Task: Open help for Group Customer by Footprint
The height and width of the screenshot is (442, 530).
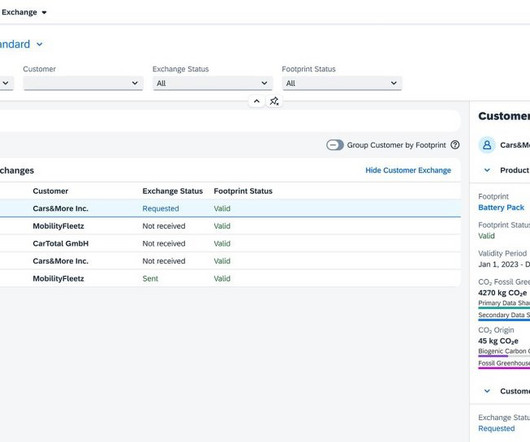Action: coord(455,145)
